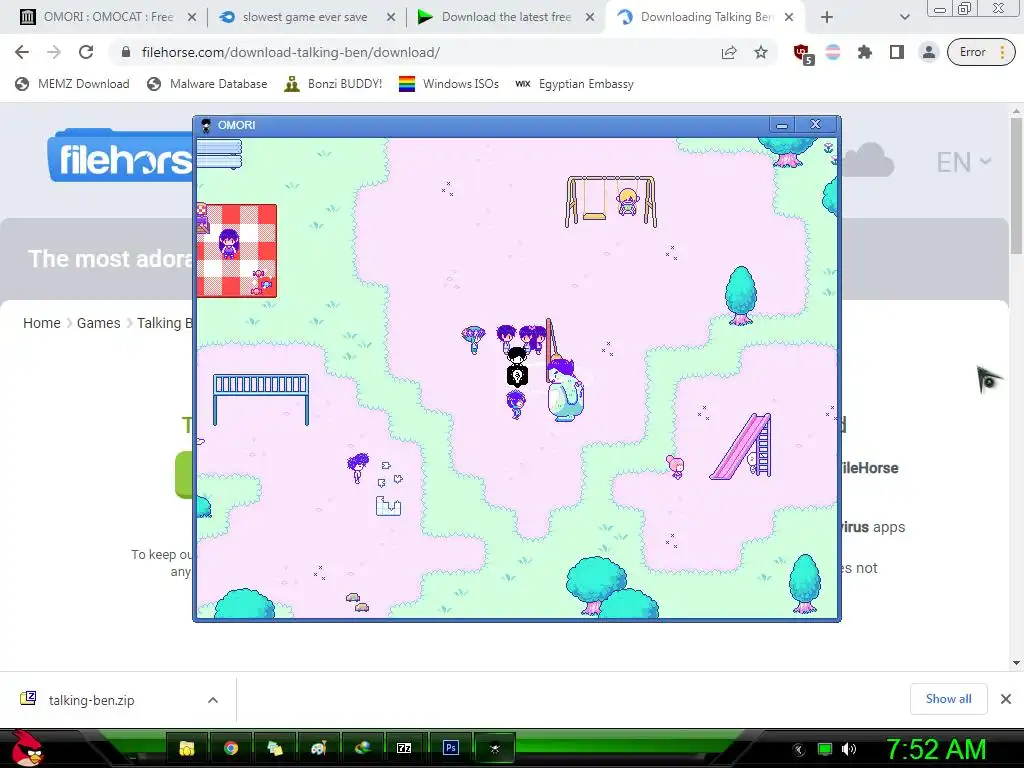Viewport: 1024px width, 768px height.
Task: Open Internet Explorer taskbar icon
Action: [362, 748]
